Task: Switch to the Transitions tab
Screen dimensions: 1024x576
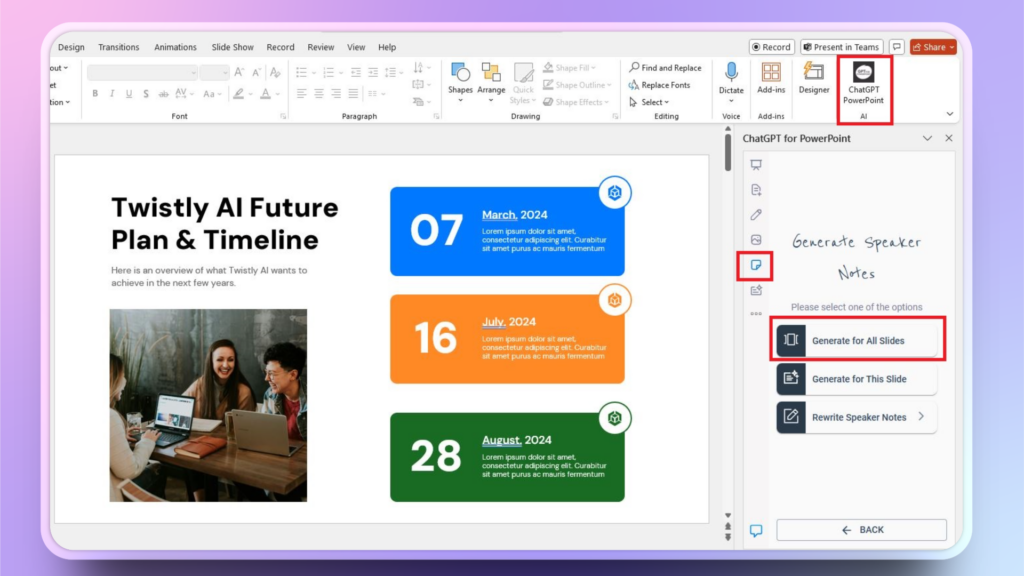Action: [118, 47]
